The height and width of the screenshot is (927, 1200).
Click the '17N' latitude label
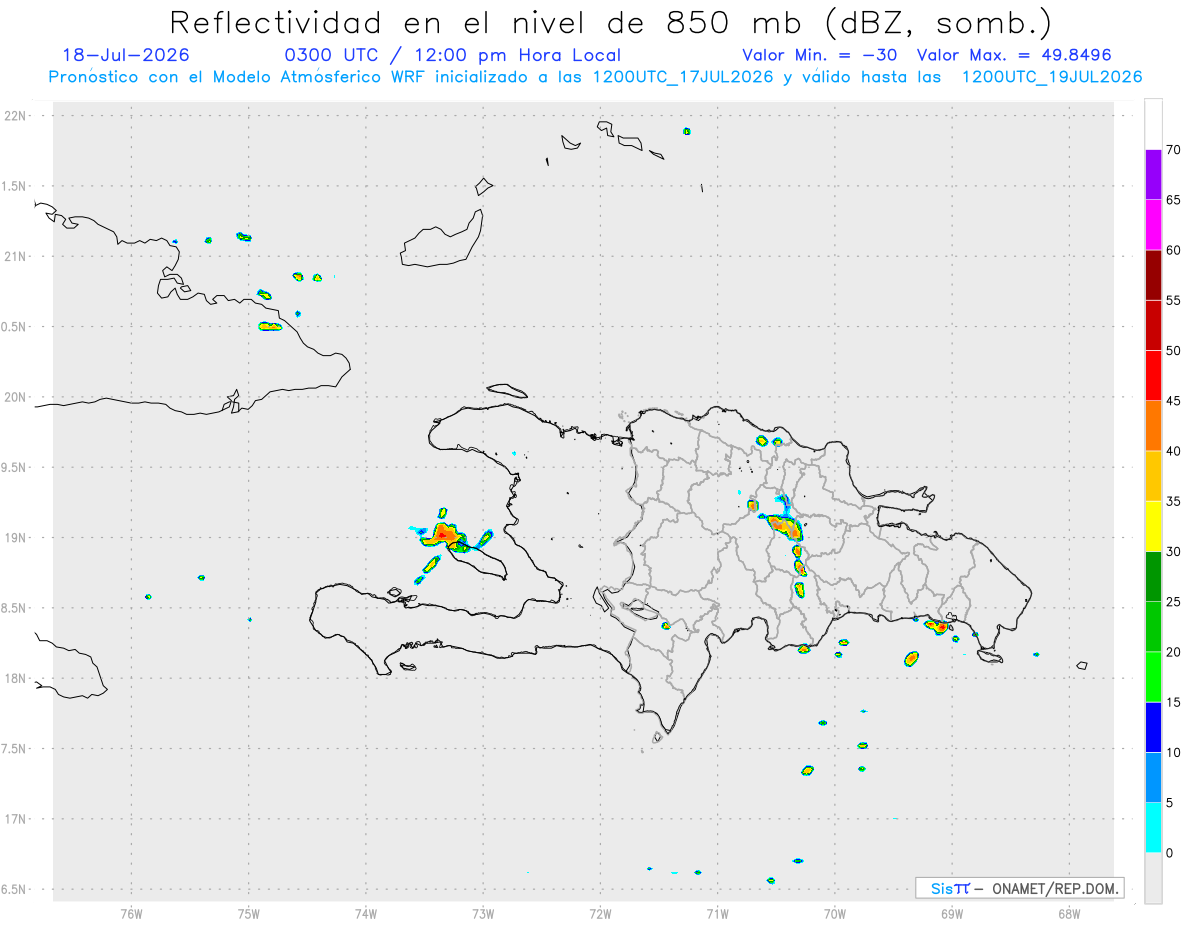(16, 819)
